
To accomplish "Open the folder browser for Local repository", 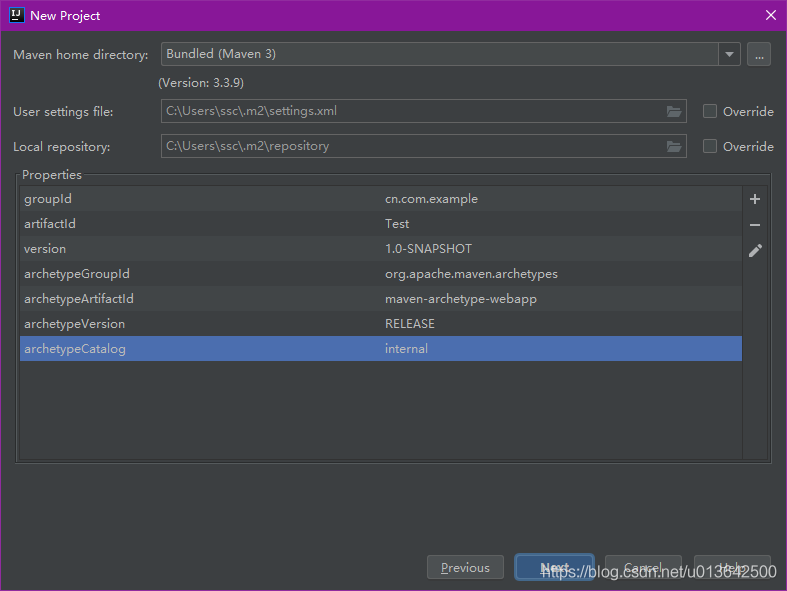I will 674,147.
